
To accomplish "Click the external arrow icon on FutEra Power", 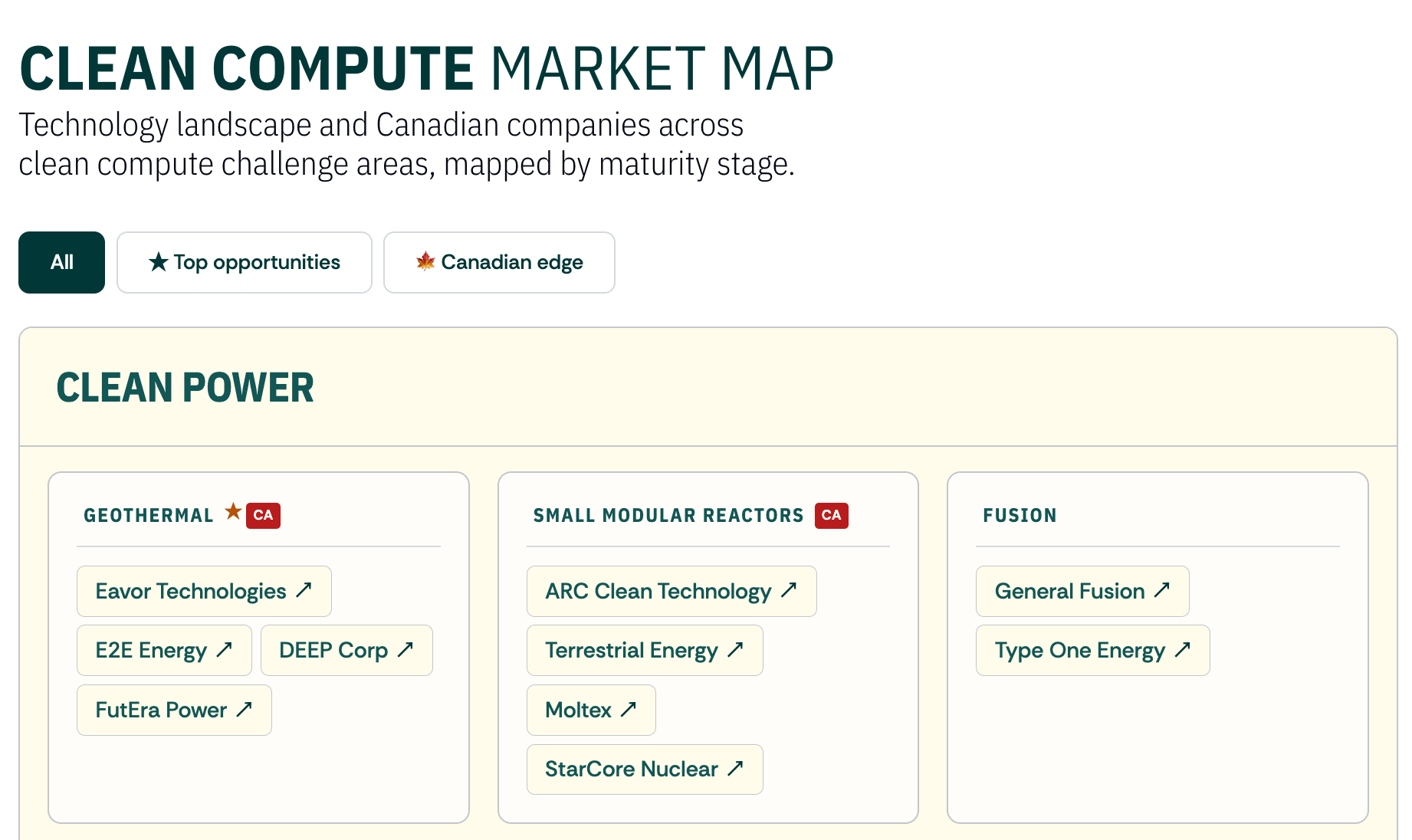I will click(x=245, y=709).
